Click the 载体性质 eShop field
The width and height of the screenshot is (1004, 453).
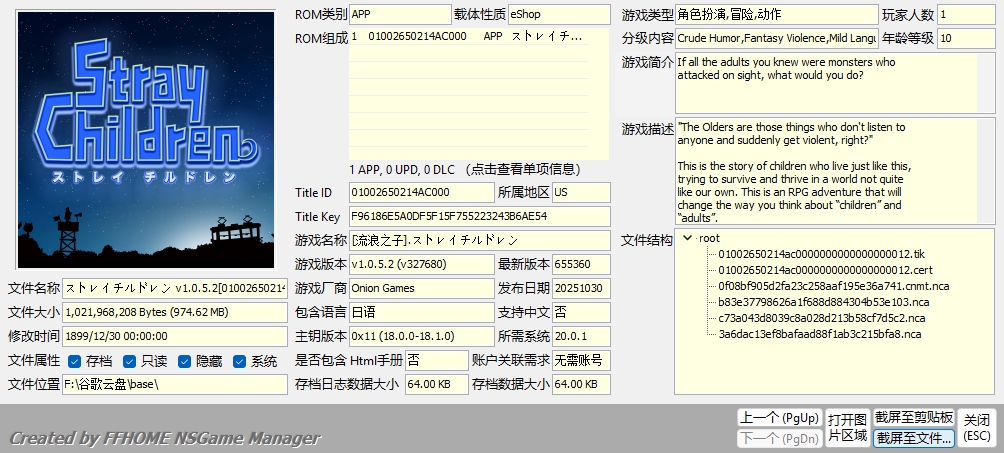click(x=559, y=14)
